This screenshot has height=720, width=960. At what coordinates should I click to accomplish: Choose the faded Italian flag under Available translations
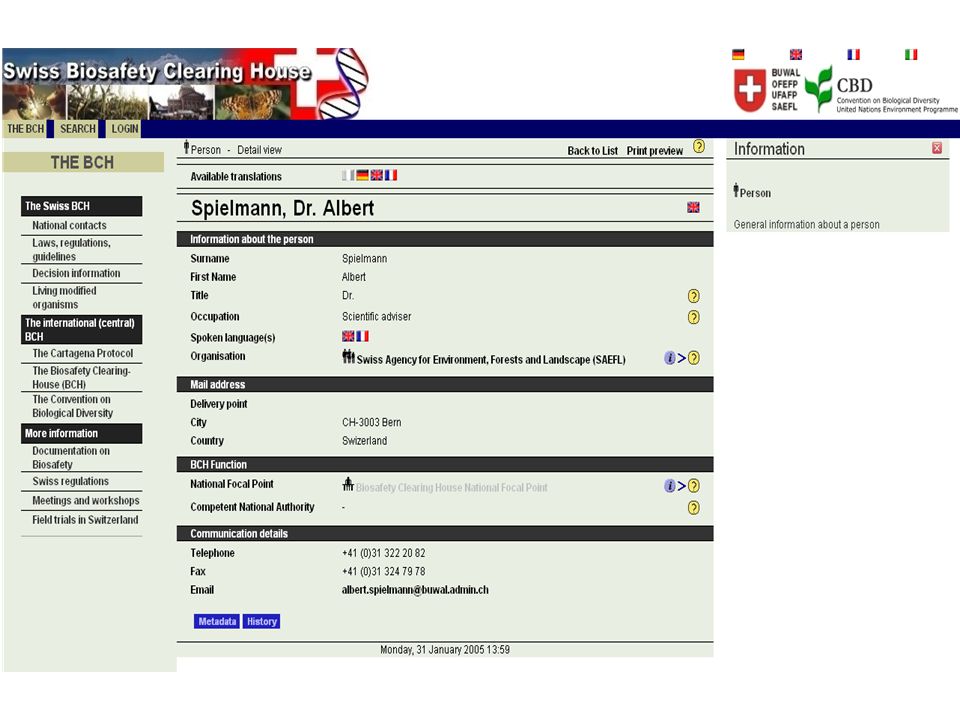348,175
